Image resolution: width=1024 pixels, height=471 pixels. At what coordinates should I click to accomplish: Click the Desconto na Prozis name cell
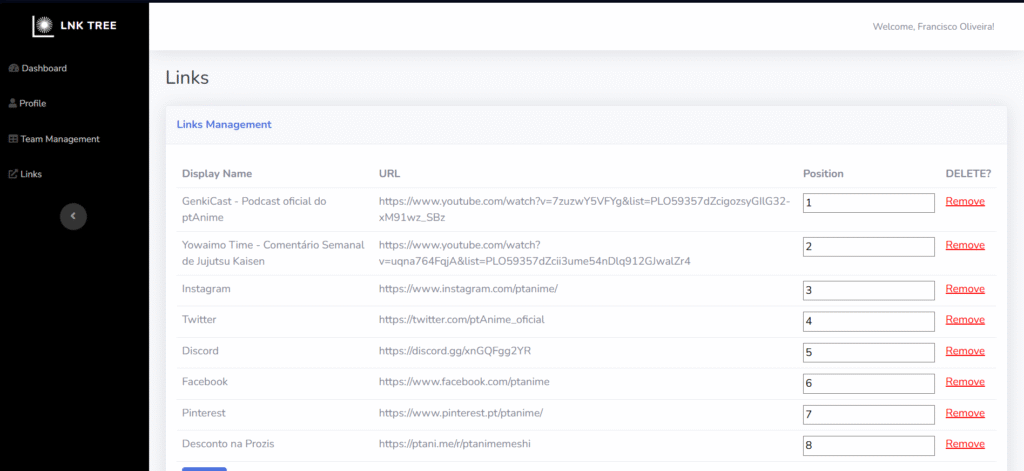(x=228, y=444)
